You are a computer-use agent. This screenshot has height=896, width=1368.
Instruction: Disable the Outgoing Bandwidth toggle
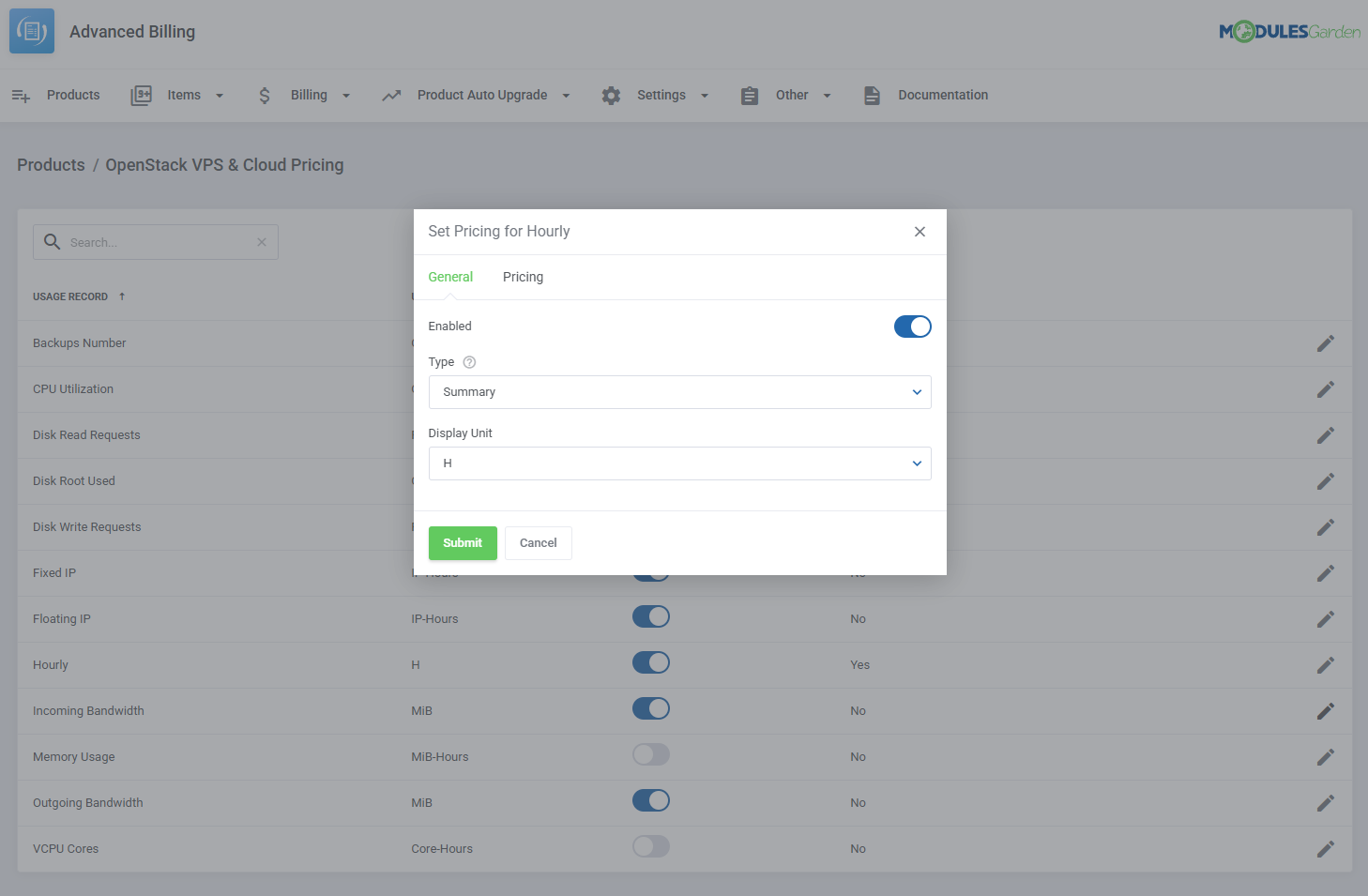point(650,801)
